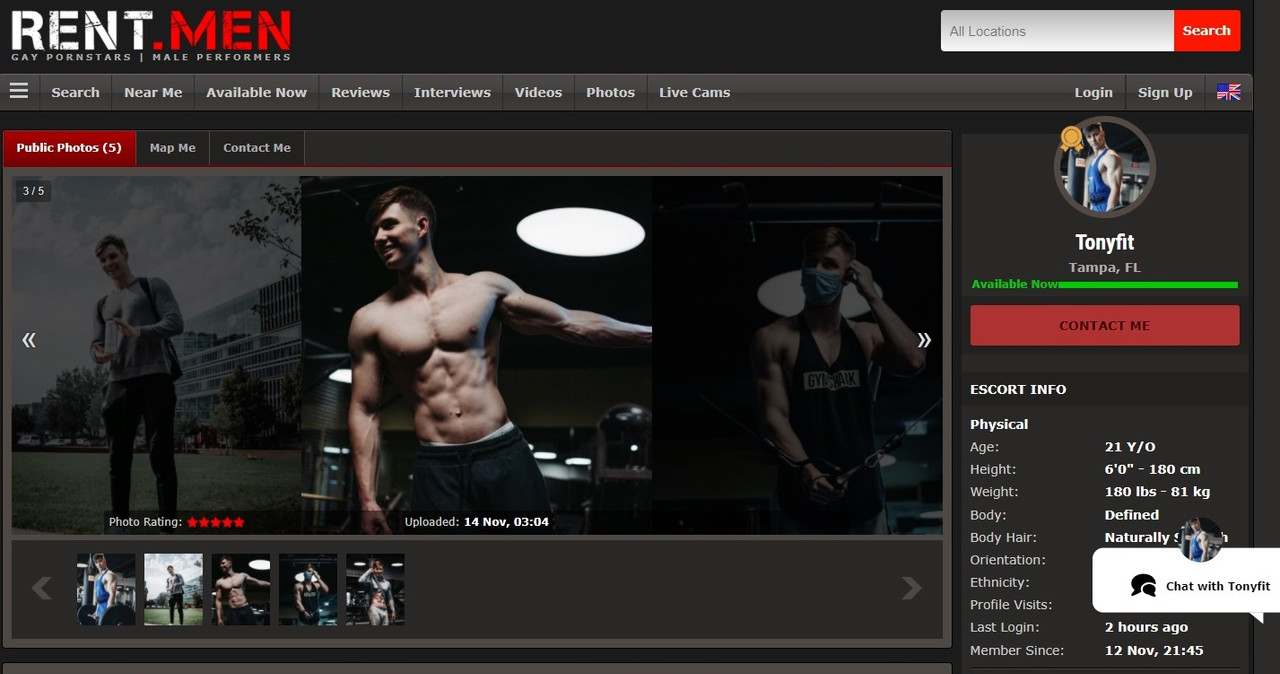1280x674 pixels.
Task: Click the red CONTACT ME button
Action: pyautogui.click(x=1105, y=326)
